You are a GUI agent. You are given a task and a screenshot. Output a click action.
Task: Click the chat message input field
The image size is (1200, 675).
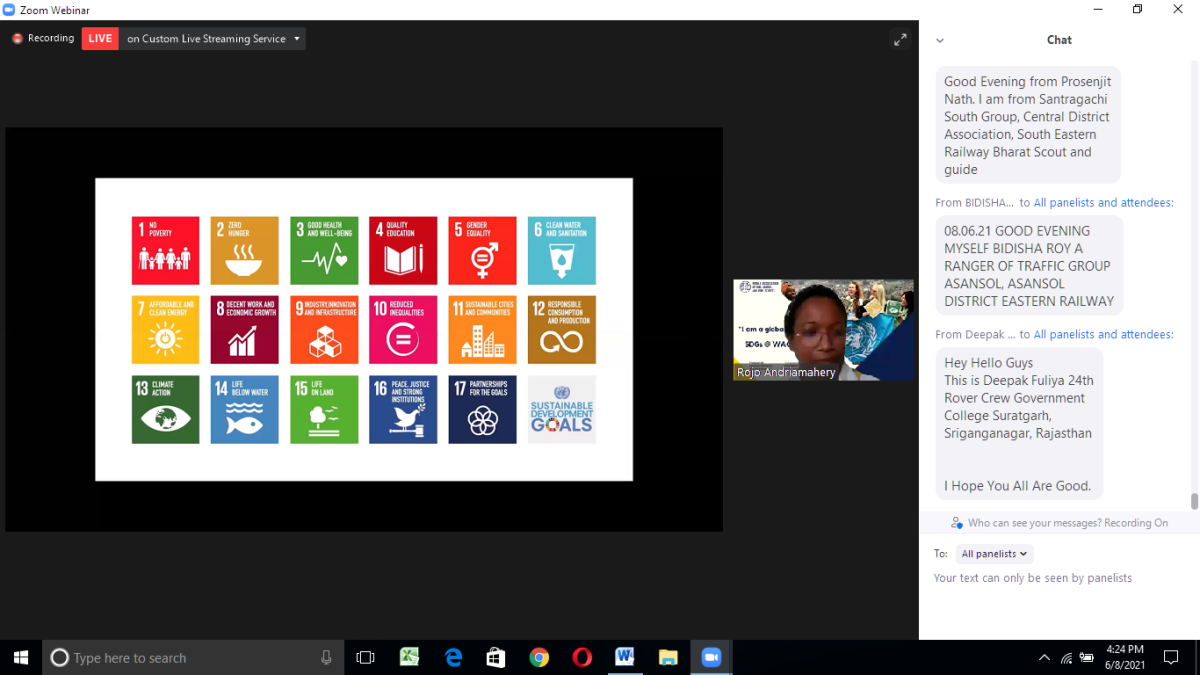pos(1058,600)
